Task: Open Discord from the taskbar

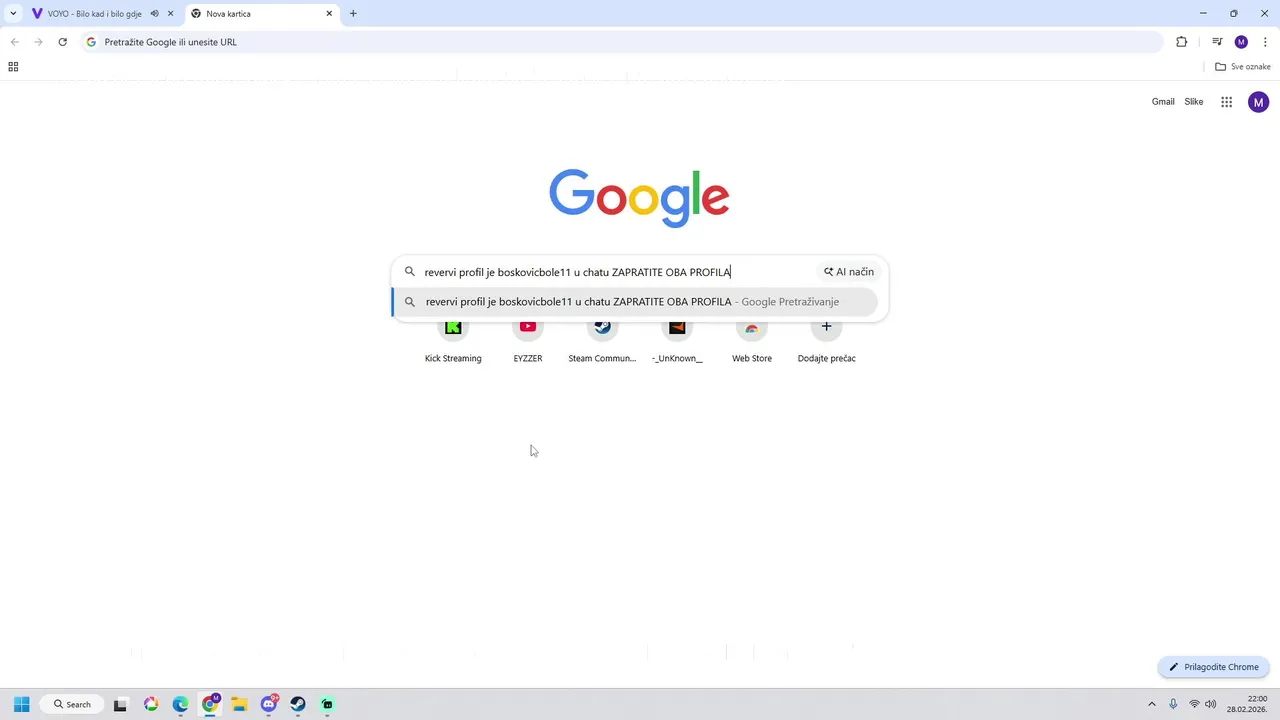Action: click(269, 704)
